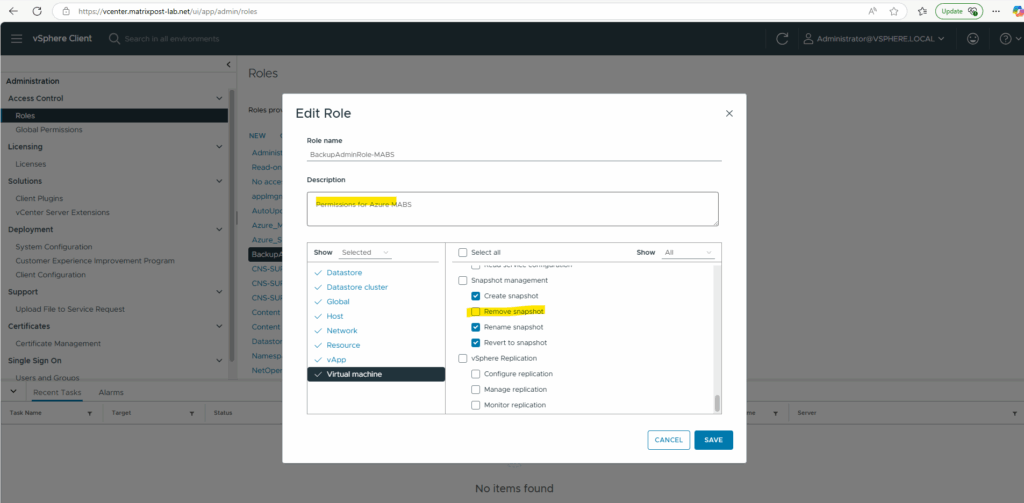Click the privileges list scrollbar

pos(716,403)
